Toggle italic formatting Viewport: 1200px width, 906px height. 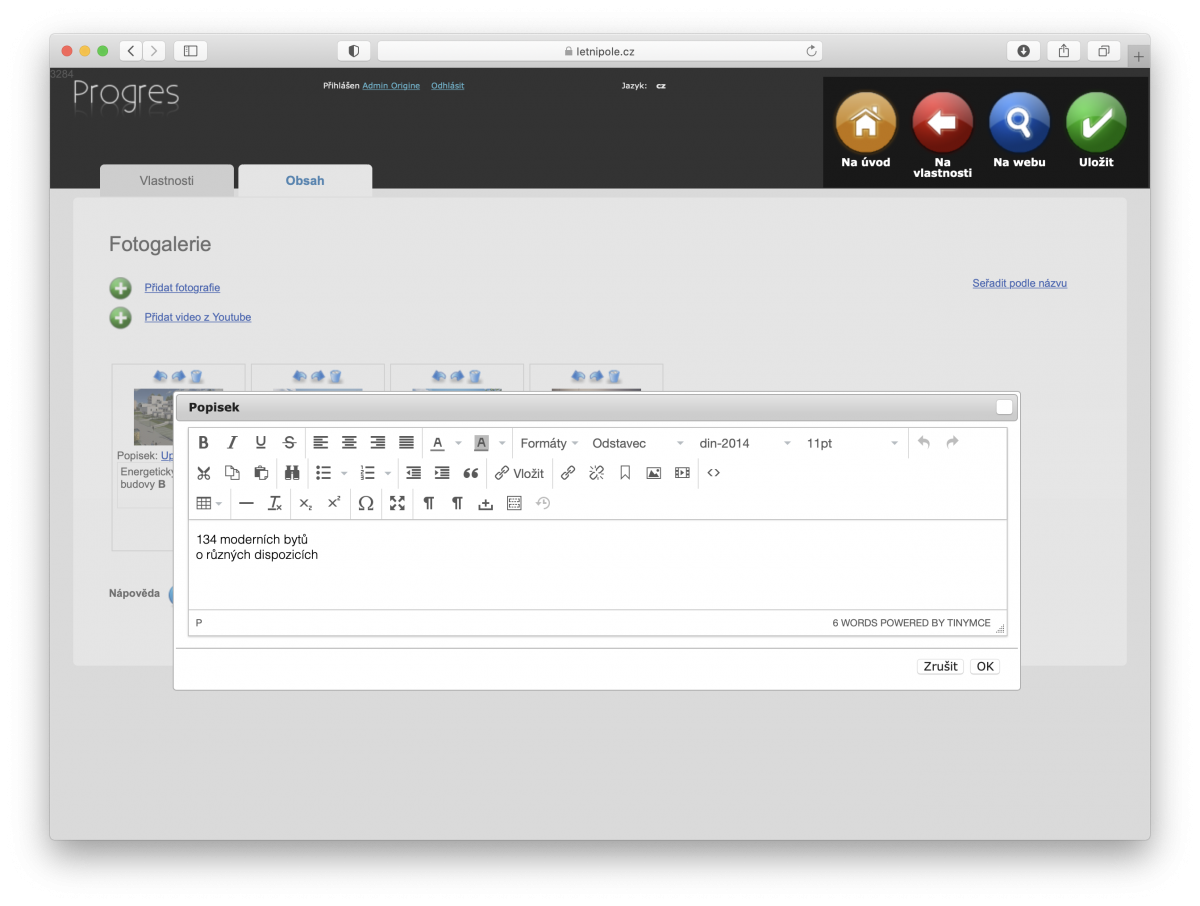[x=231, y=442]
